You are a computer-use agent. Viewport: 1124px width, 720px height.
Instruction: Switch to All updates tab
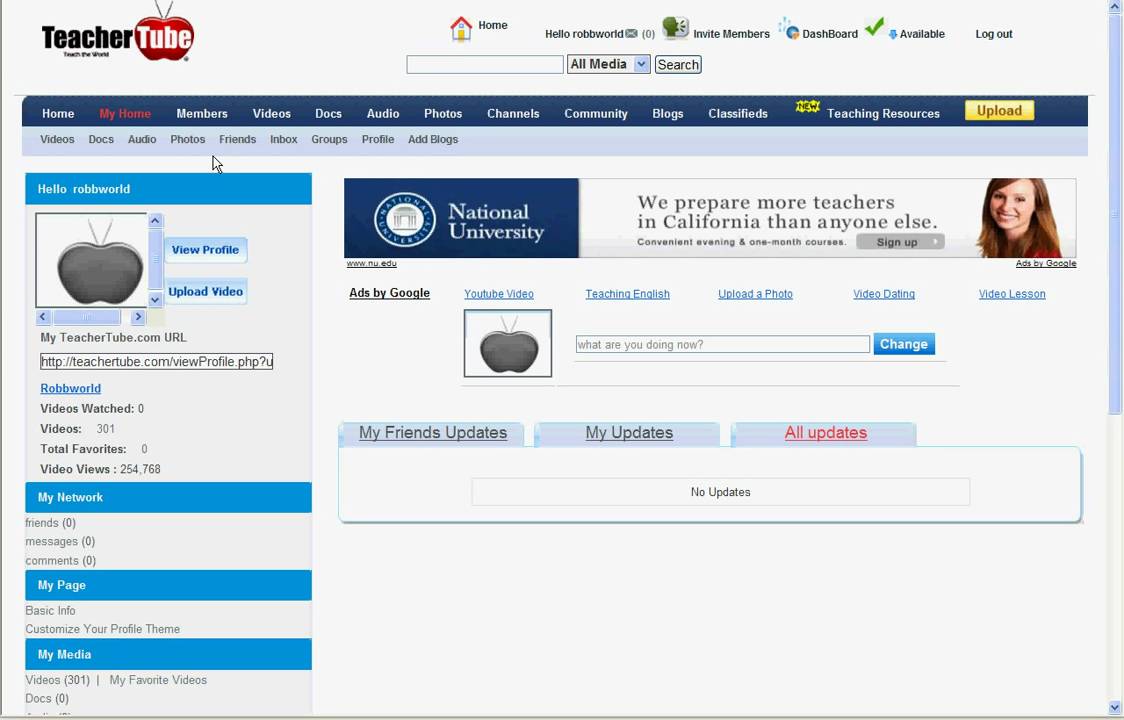click(x=825, y=433)
